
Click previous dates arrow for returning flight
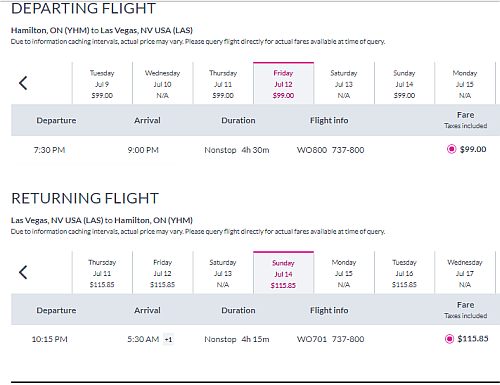pyautogui.click(x=23, y=272)
